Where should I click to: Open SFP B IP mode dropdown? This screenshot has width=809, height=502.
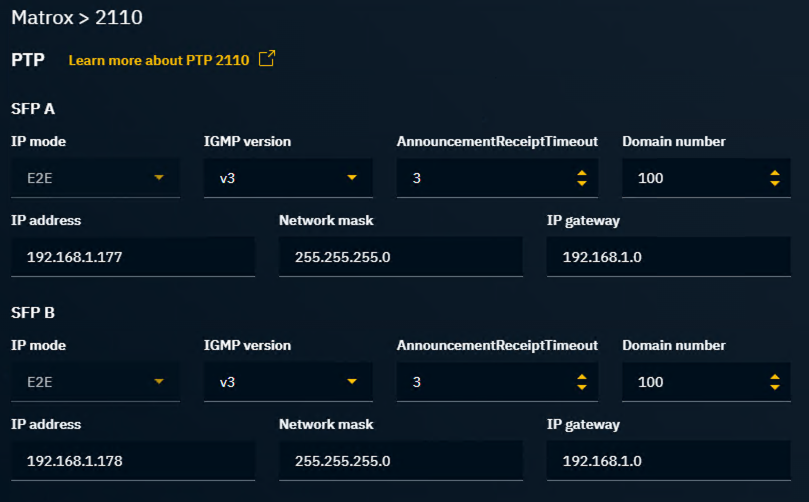tap(96, 382)
